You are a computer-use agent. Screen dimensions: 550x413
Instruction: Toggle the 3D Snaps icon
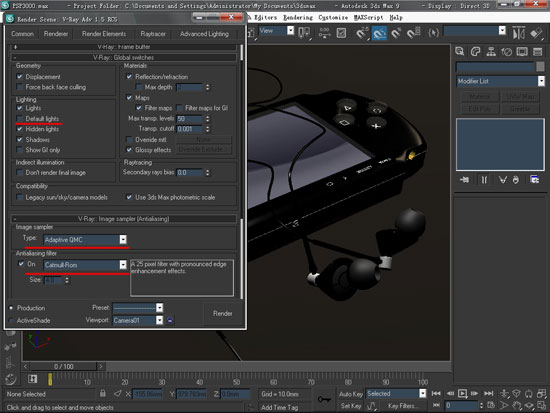click(x=361, y=33)
